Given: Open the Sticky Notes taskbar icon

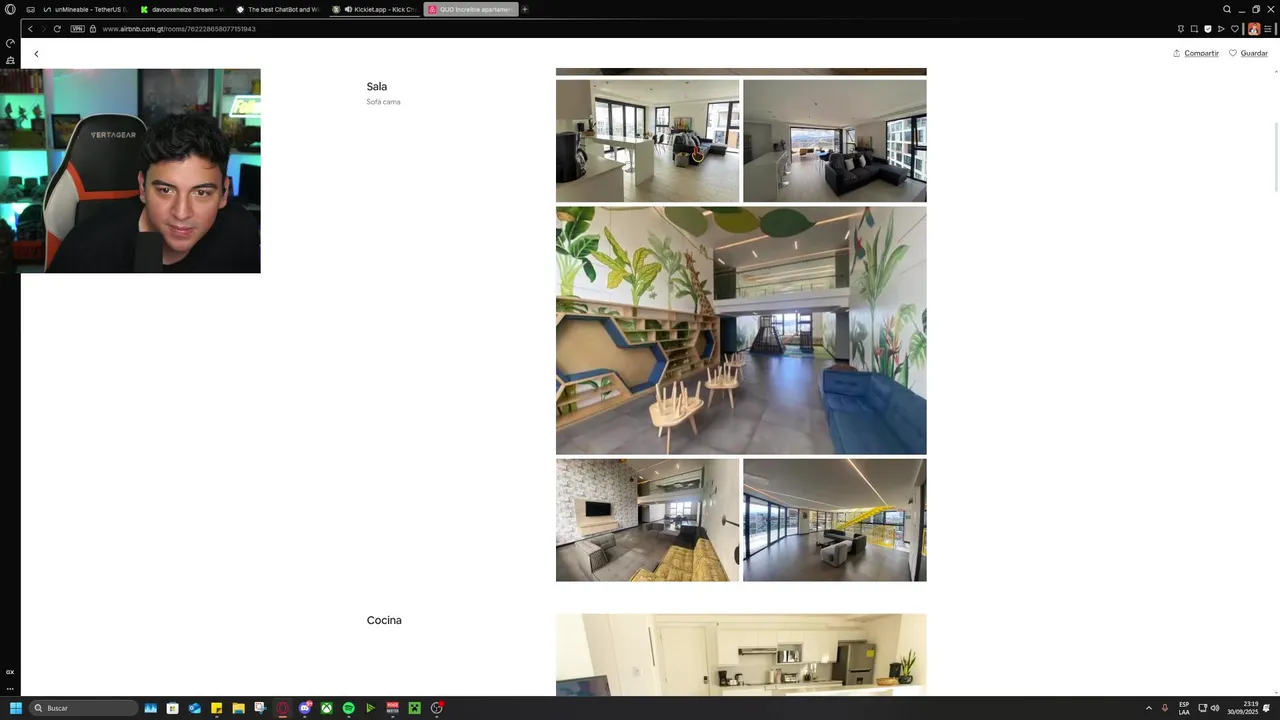Looking at the screenshot, I should [x=216, y=708].
